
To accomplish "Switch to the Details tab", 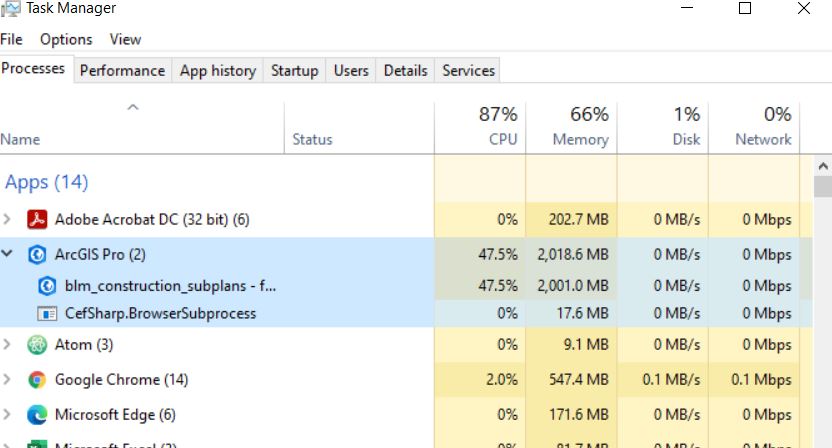I will pos(406,71).
